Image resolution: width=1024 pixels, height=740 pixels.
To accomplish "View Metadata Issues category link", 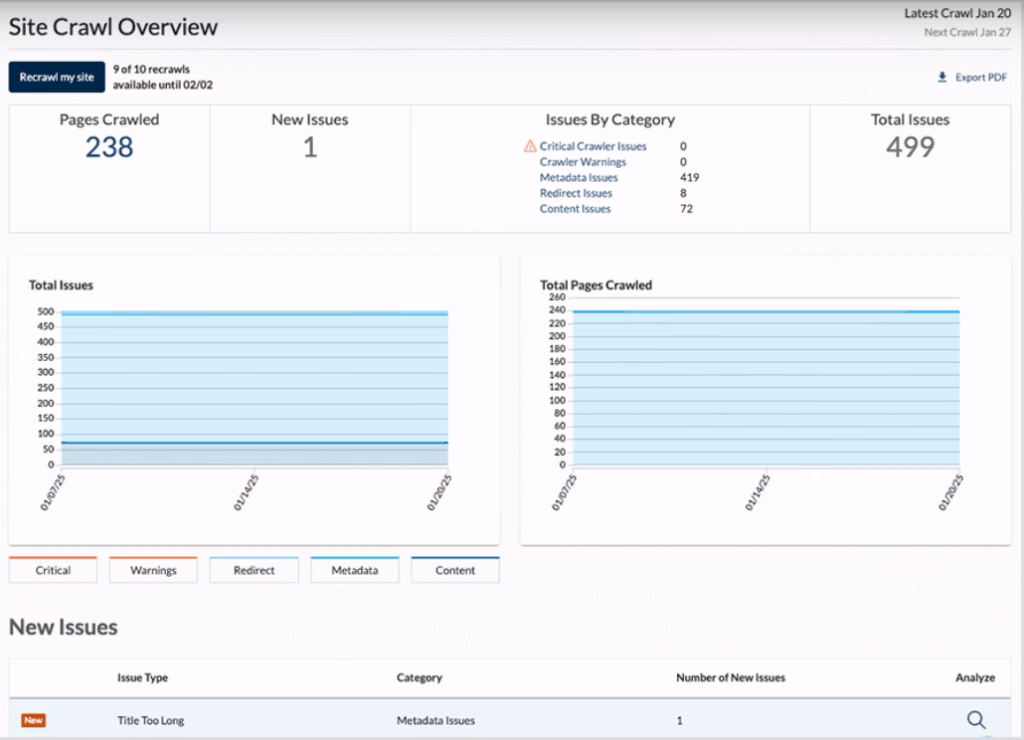I will [x=579, y=178].
